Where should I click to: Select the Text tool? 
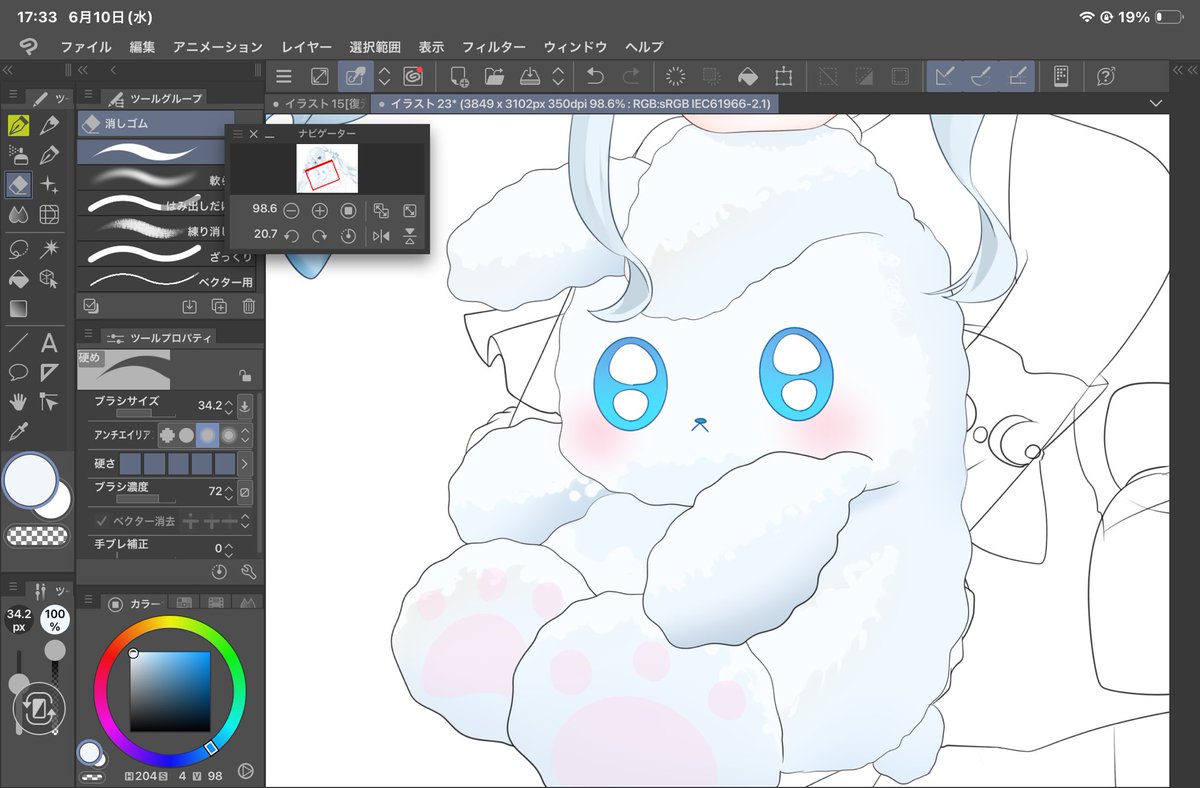coord(48,343)
